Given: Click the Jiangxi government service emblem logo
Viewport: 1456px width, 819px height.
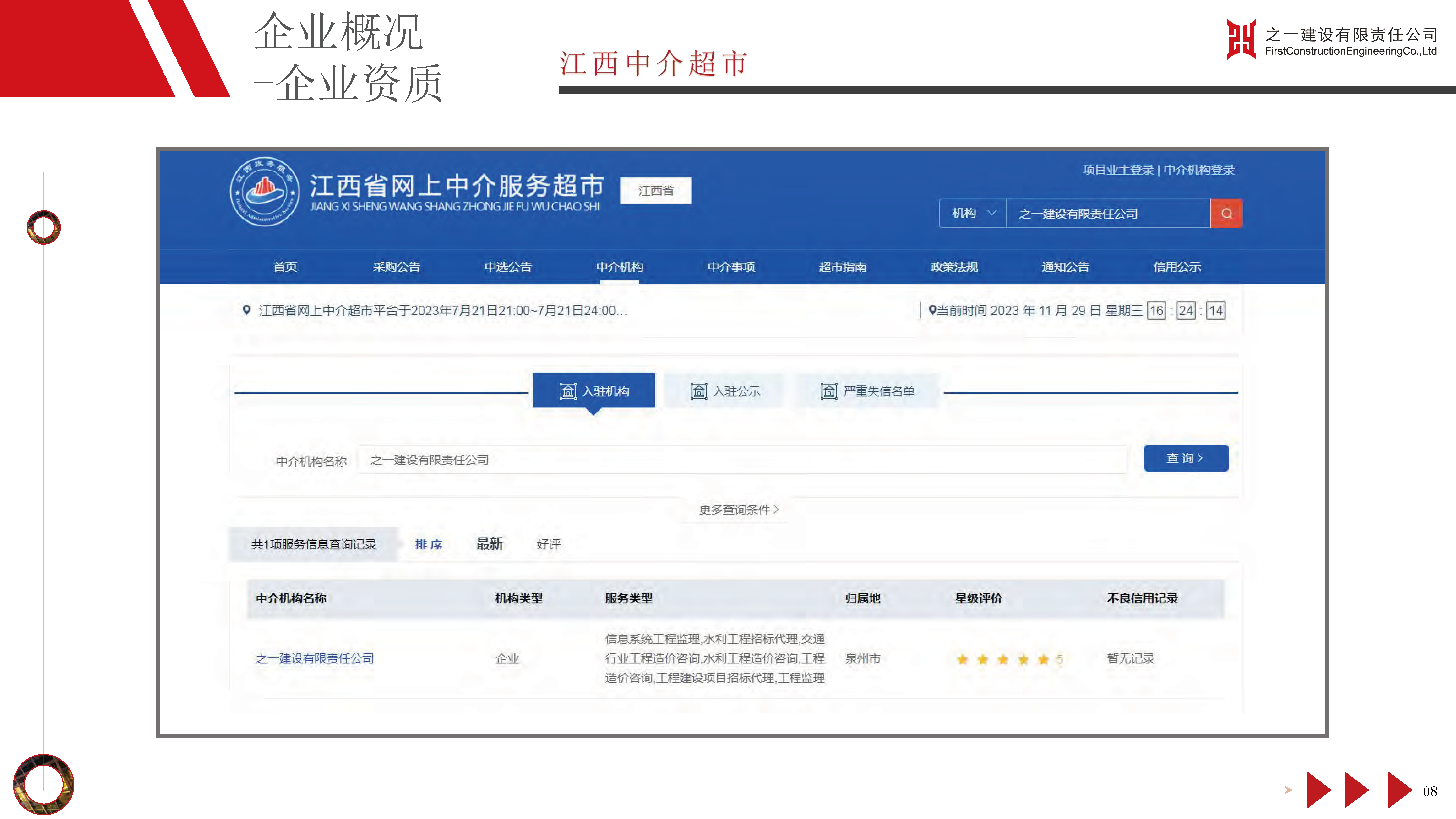Looking at the screenshot, I should pyautogui.click(x=265, y=192).
